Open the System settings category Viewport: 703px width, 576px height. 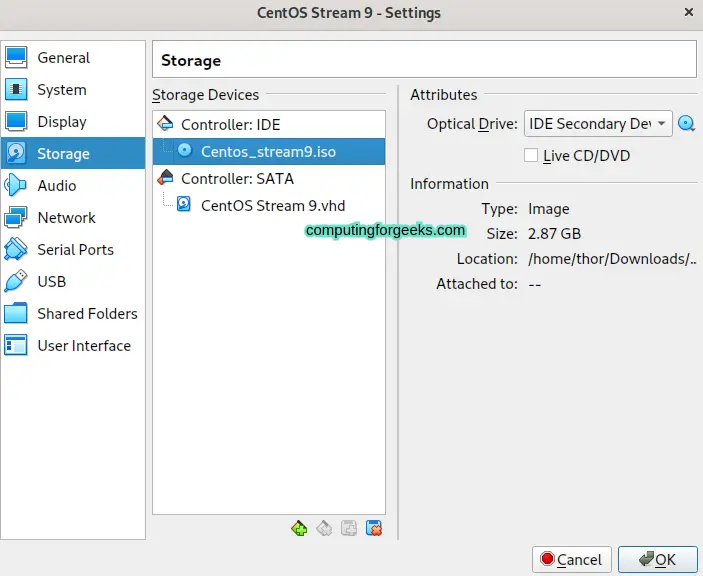tap(73, 90)
